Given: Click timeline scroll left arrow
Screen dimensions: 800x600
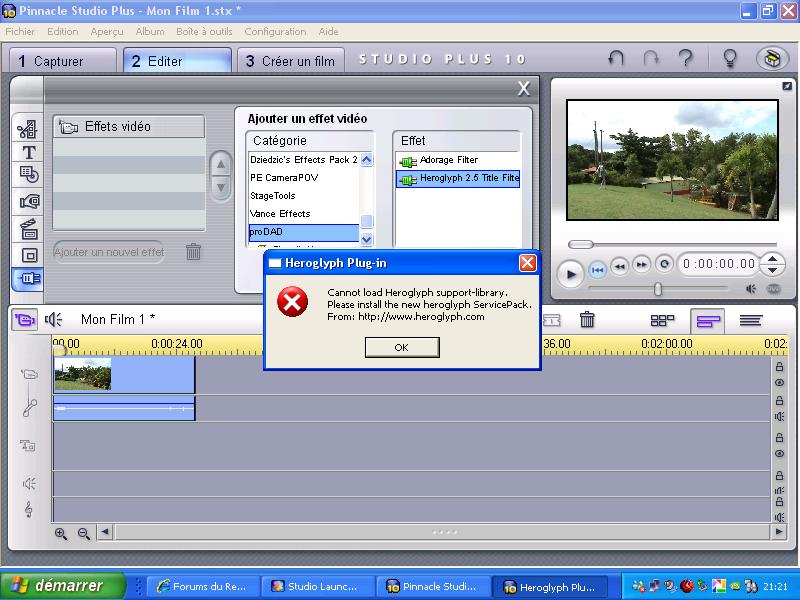Looking at the screenshot, I should click(105, 532).
